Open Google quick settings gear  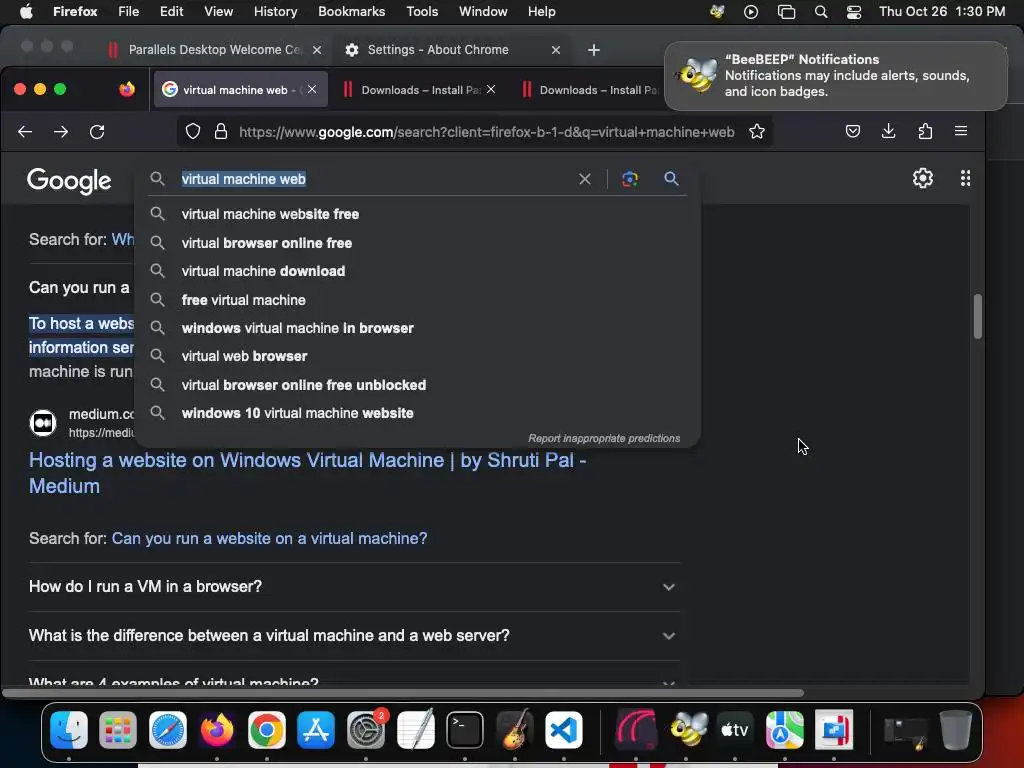coord(922,178)
